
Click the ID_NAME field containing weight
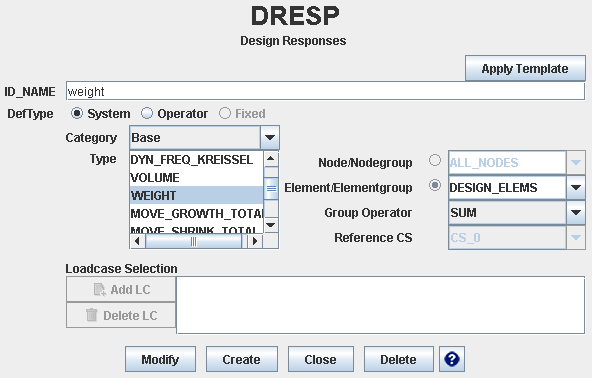[325, 91]
